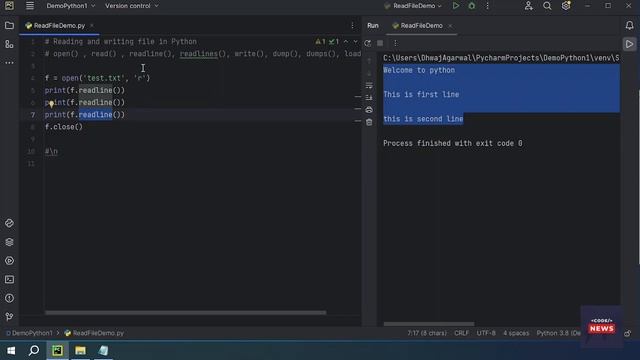640x360 pixels.
Task: Go to previous highlighted error arrow
Action: click(x=346, y=42)
